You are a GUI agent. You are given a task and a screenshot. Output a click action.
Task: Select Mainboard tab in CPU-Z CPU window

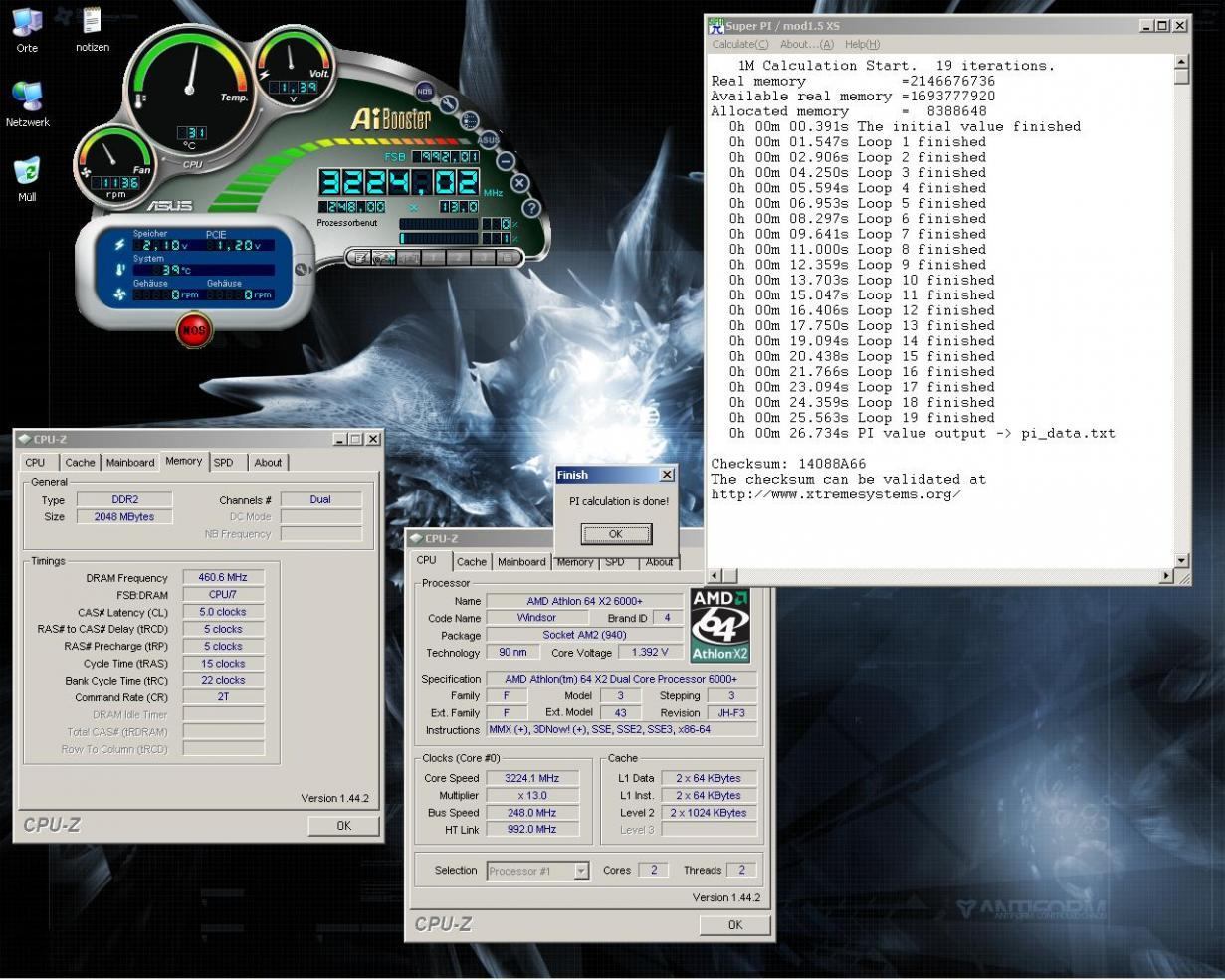(x=521, y=562)
